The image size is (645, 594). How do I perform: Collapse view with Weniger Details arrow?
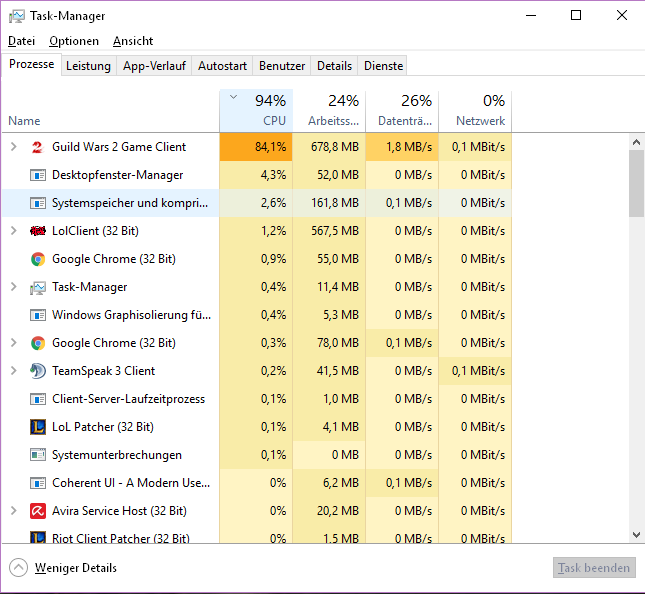pyautogui.click(x=19, y=568)
